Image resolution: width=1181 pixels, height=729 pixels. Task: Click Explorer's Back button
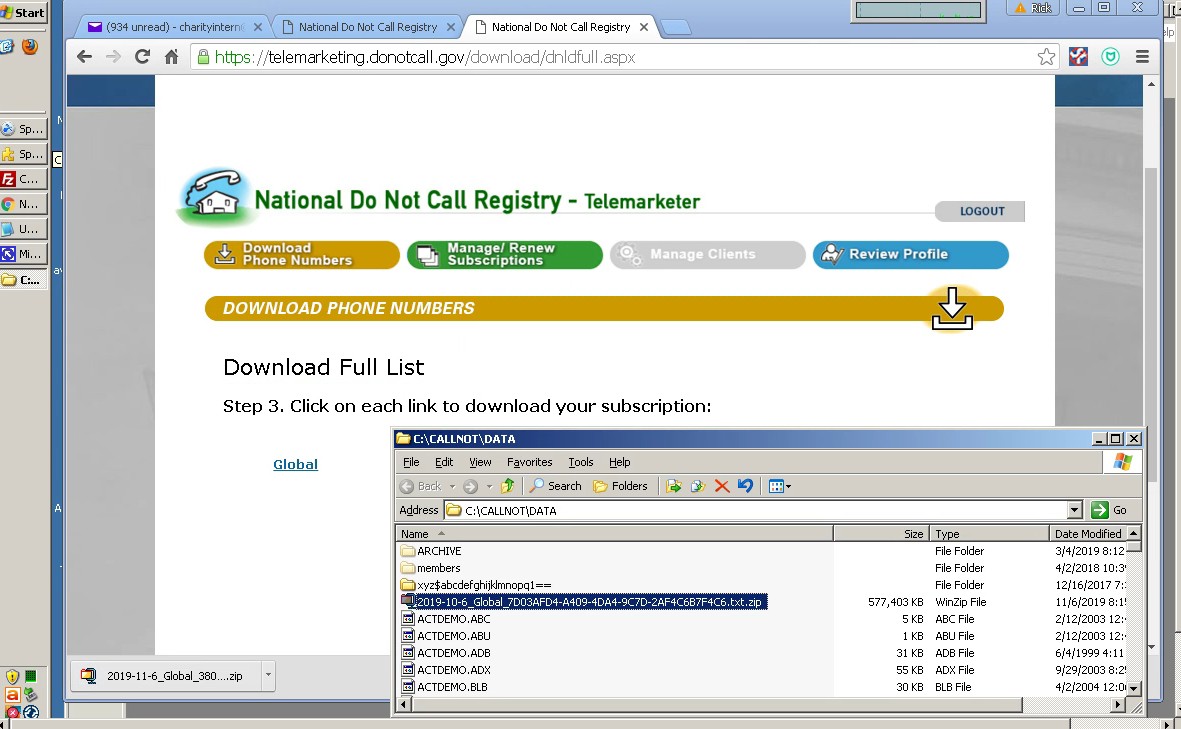pyautogui.click(x=421, y=487)
